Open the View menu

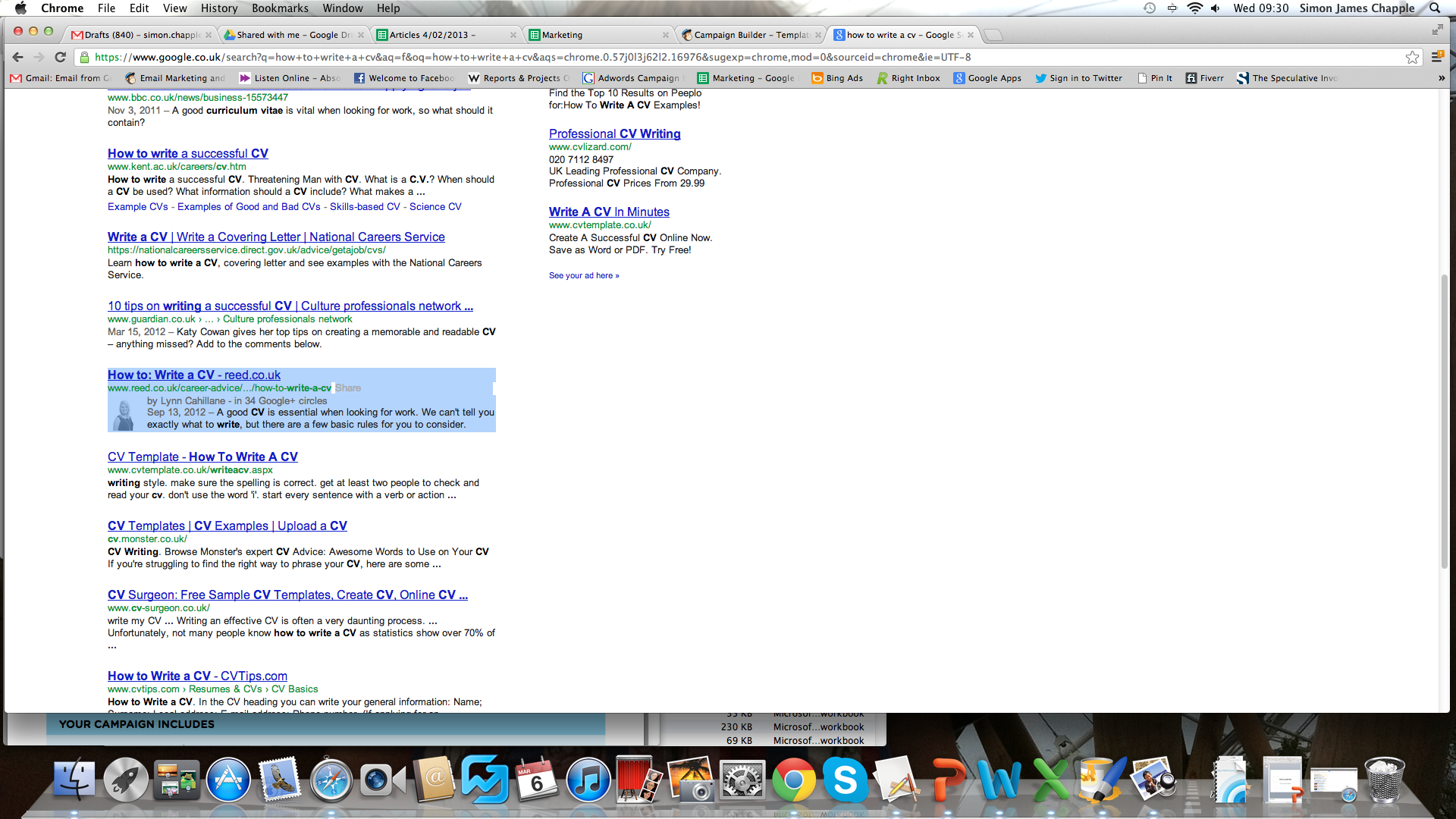174,8
